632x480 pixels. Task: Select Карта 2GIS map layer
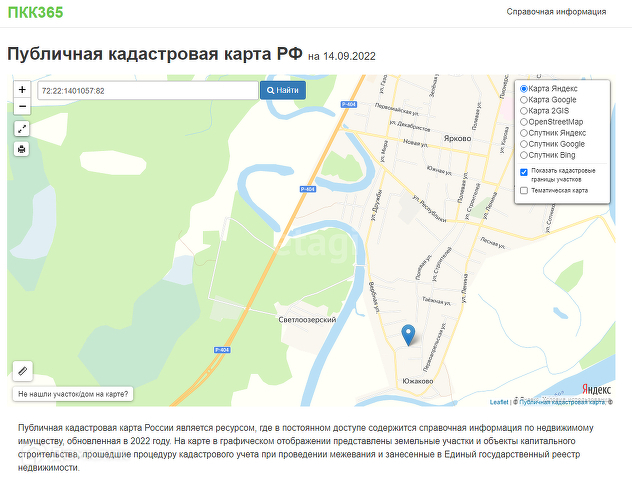point(524,111)
